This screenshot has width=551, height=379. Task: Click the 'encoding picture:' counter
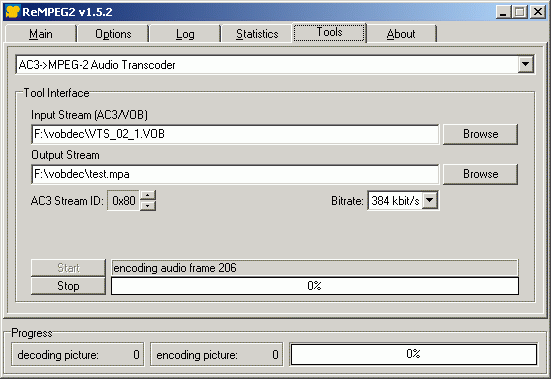pos(216,355)
